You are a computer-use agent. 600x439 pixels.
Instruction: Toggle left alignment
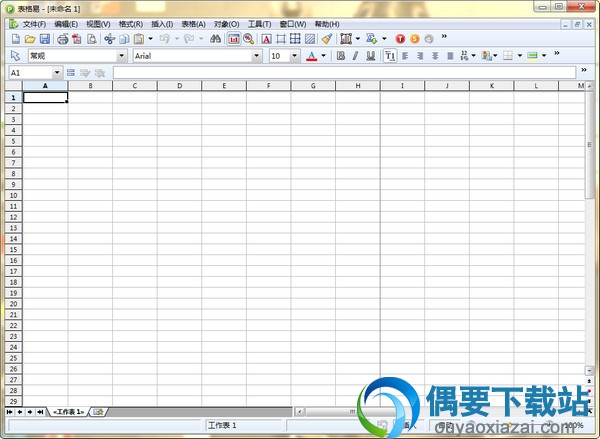(405, 56)
